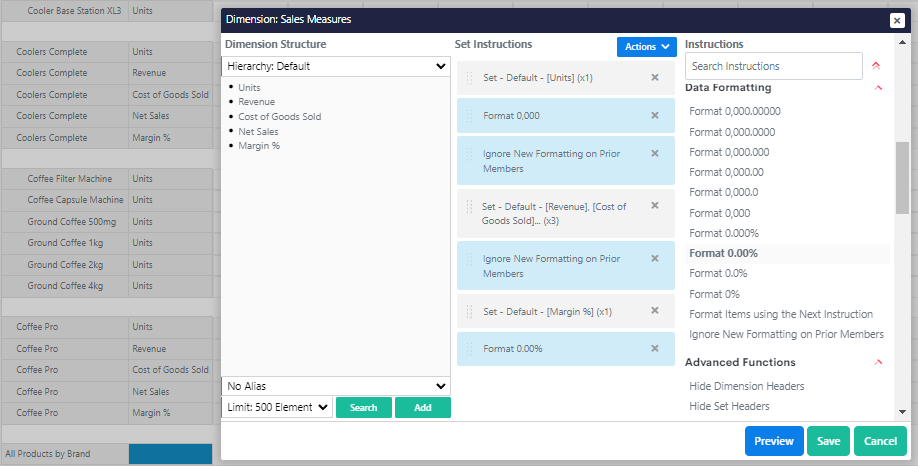Open the Hierarchy: Default dropdown
This screenshot has height=466, width=918.
[336, 66]
